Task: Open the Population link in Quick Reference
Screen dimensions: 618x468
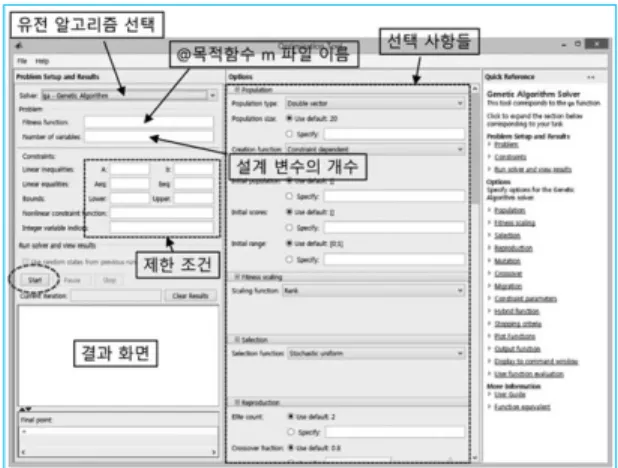Action: (510, 211)
